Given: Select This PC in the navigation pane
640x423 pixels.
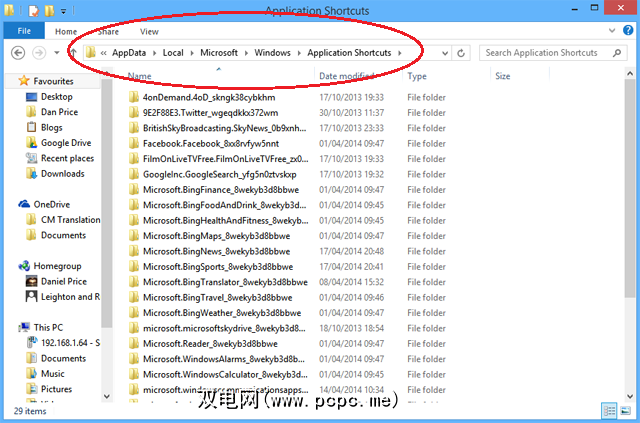Looking at the screenshot, I should (48, 327).
